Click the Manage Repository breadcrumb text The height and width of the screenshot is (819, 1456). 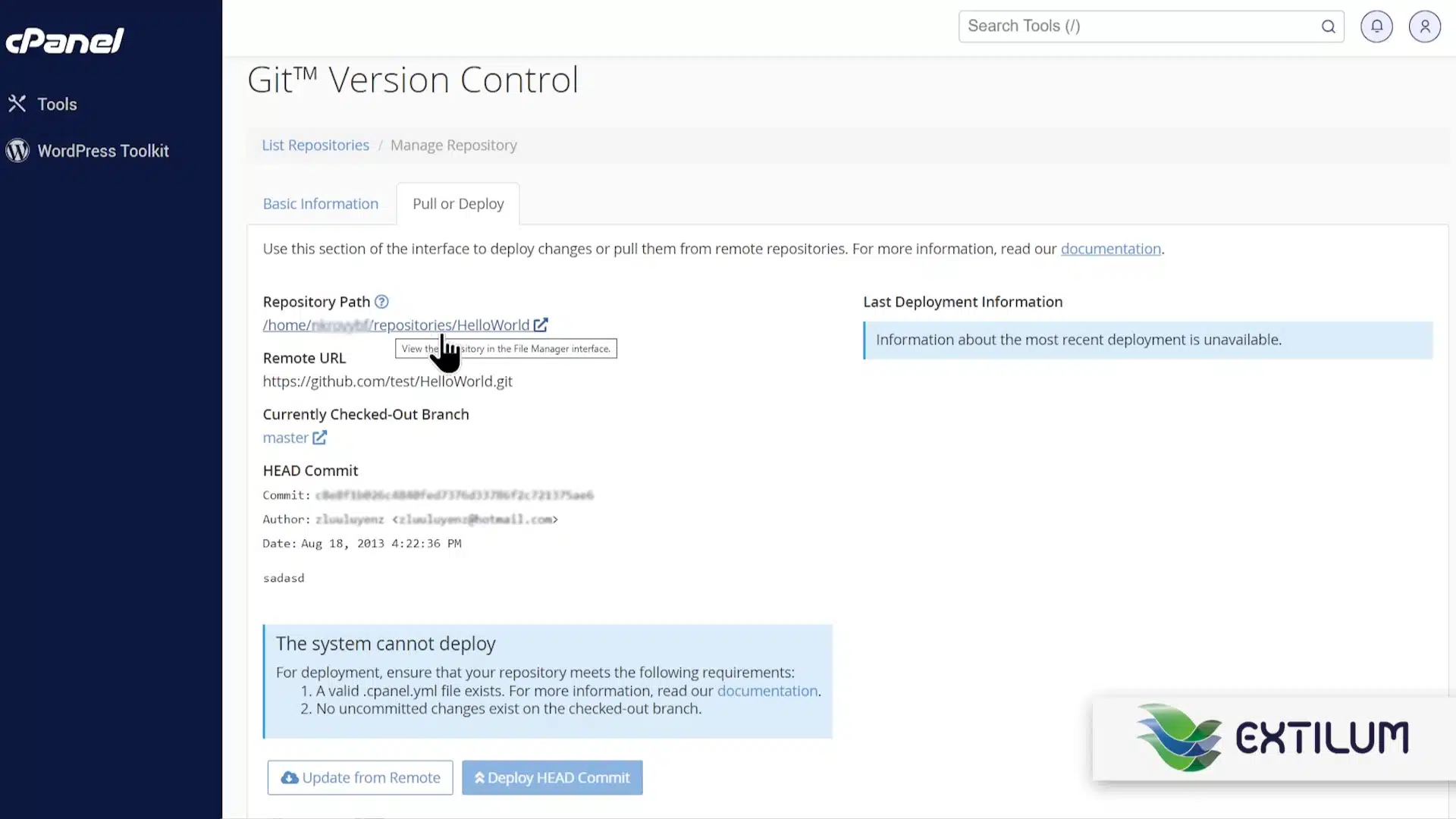[x=453, y=145]
